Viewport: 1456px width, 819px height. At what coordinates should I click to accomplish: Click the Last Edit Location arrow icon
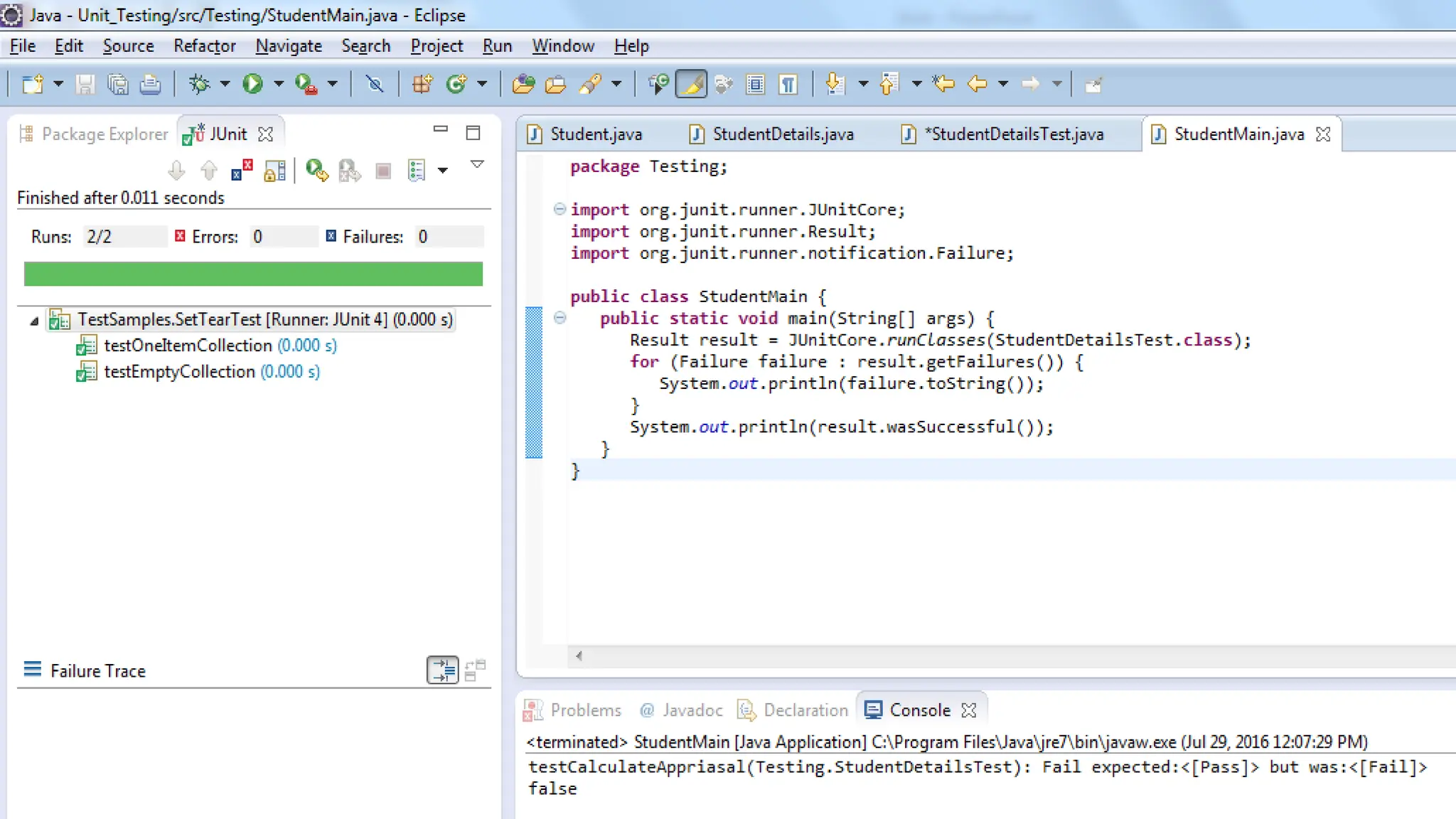[943, 84]
